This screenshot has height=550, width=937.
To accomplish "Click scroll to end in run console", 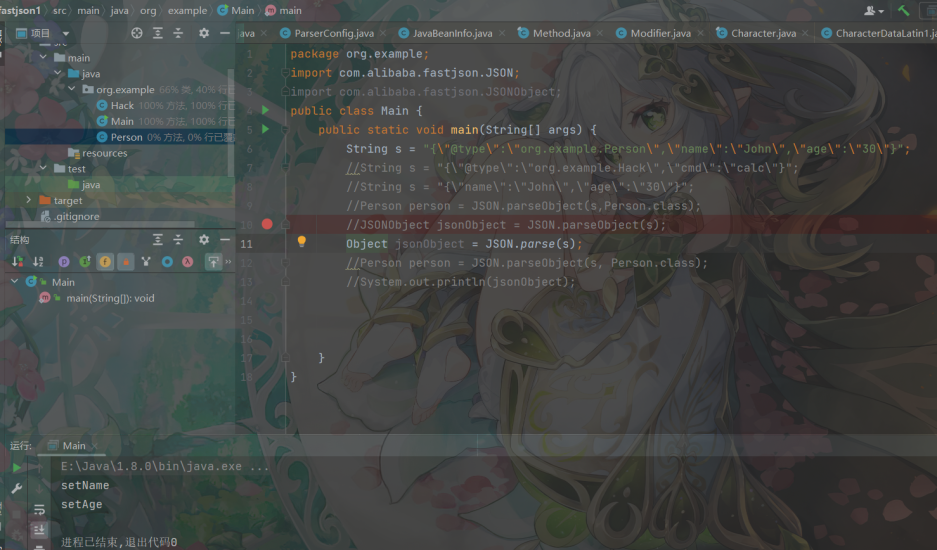I will tap(39, 530).
